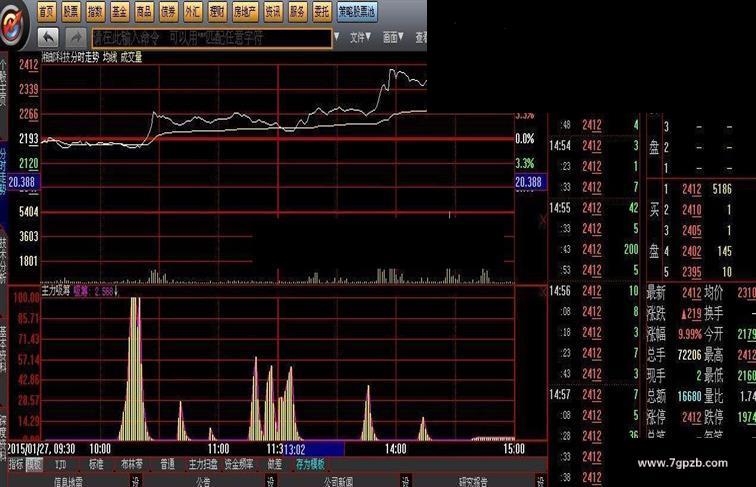
Task: Click the 总手 72206 value
Action: 689,355
